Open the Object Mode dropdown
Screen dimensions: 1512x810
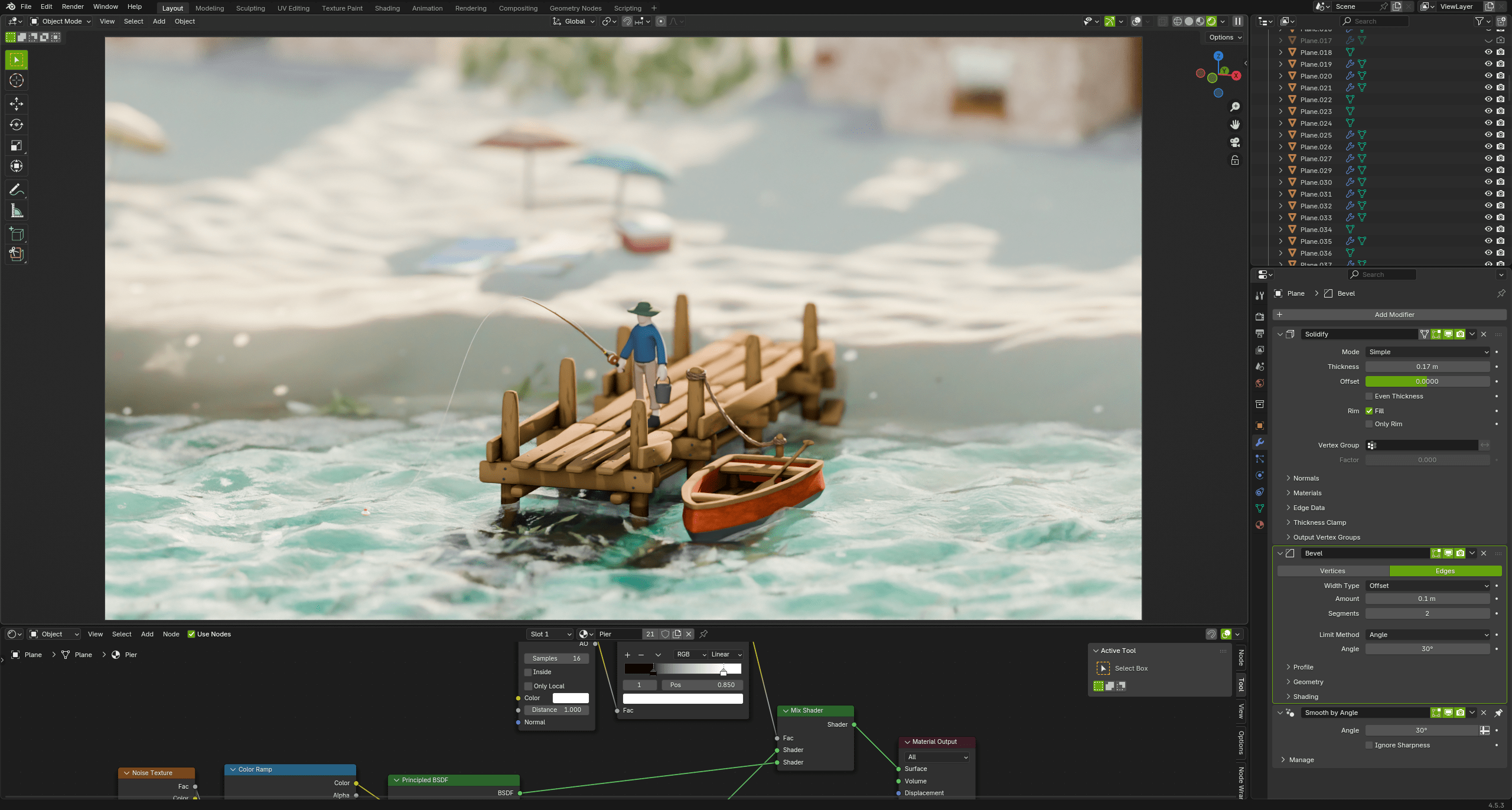(61, 21)
